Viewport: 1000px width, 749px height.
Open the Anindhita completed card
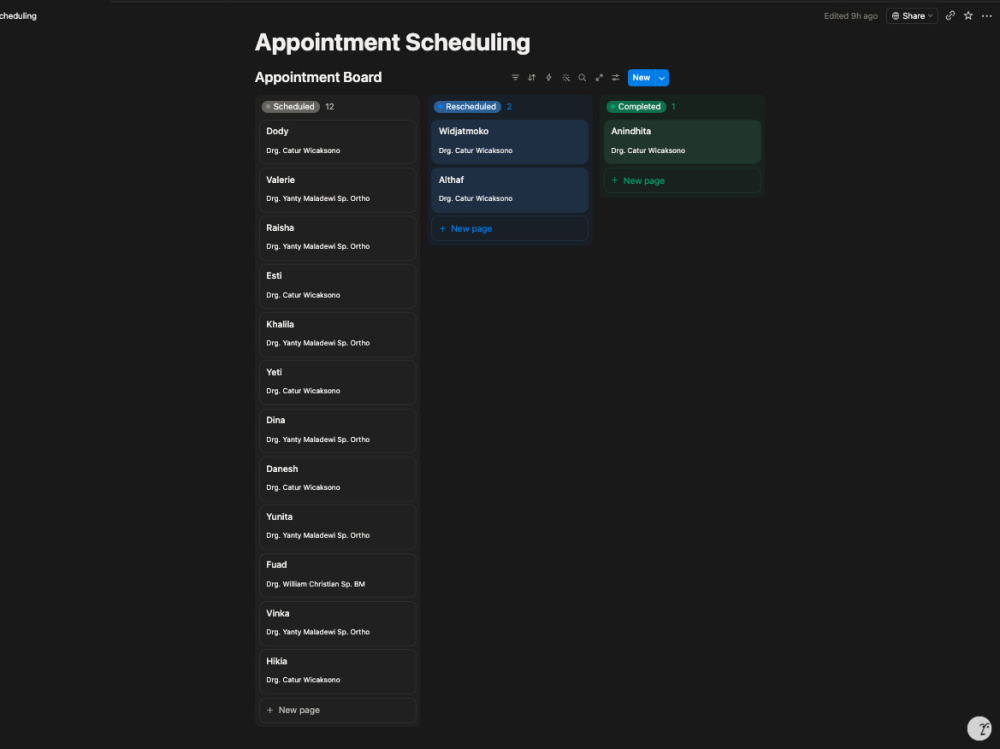(x=682, y=142)
